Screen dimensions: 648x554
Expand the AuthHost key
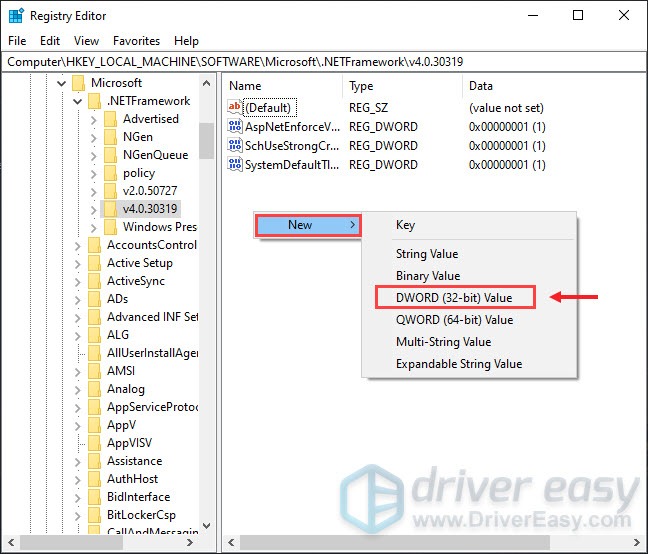click(78, 480)
